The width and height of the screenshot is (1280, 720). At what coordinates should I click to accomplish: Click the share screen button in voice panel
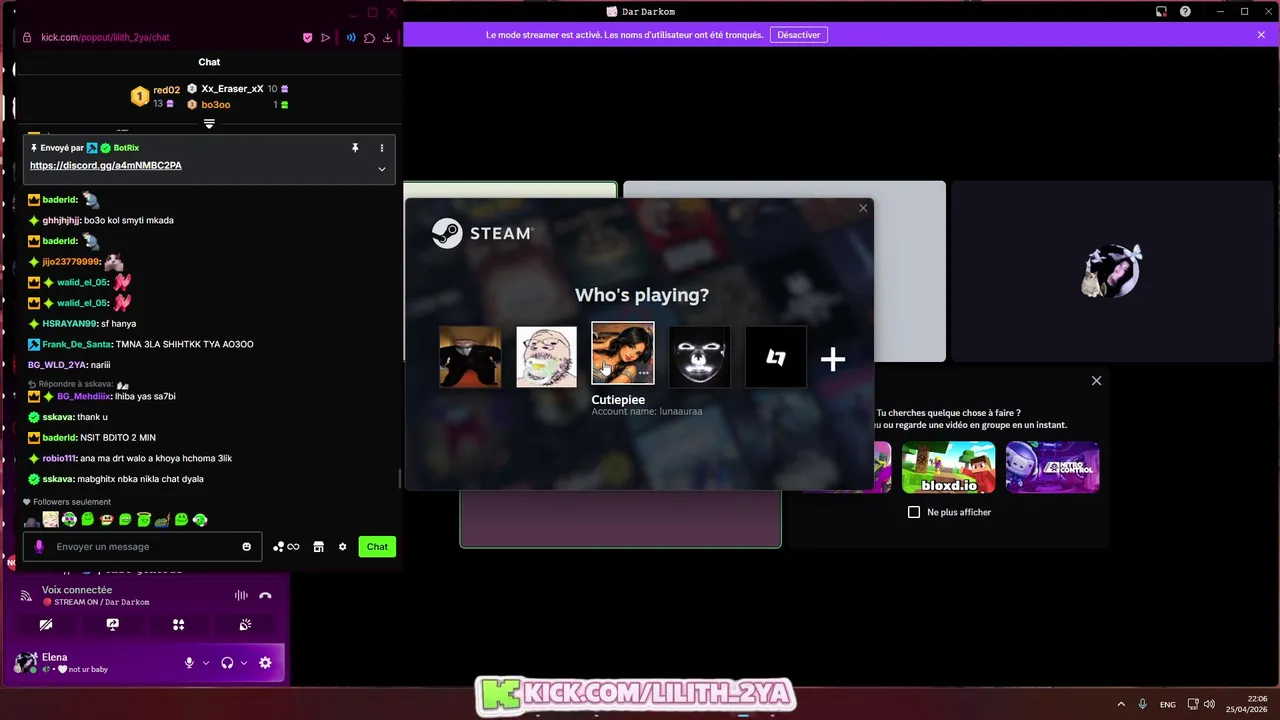point(113,624)
